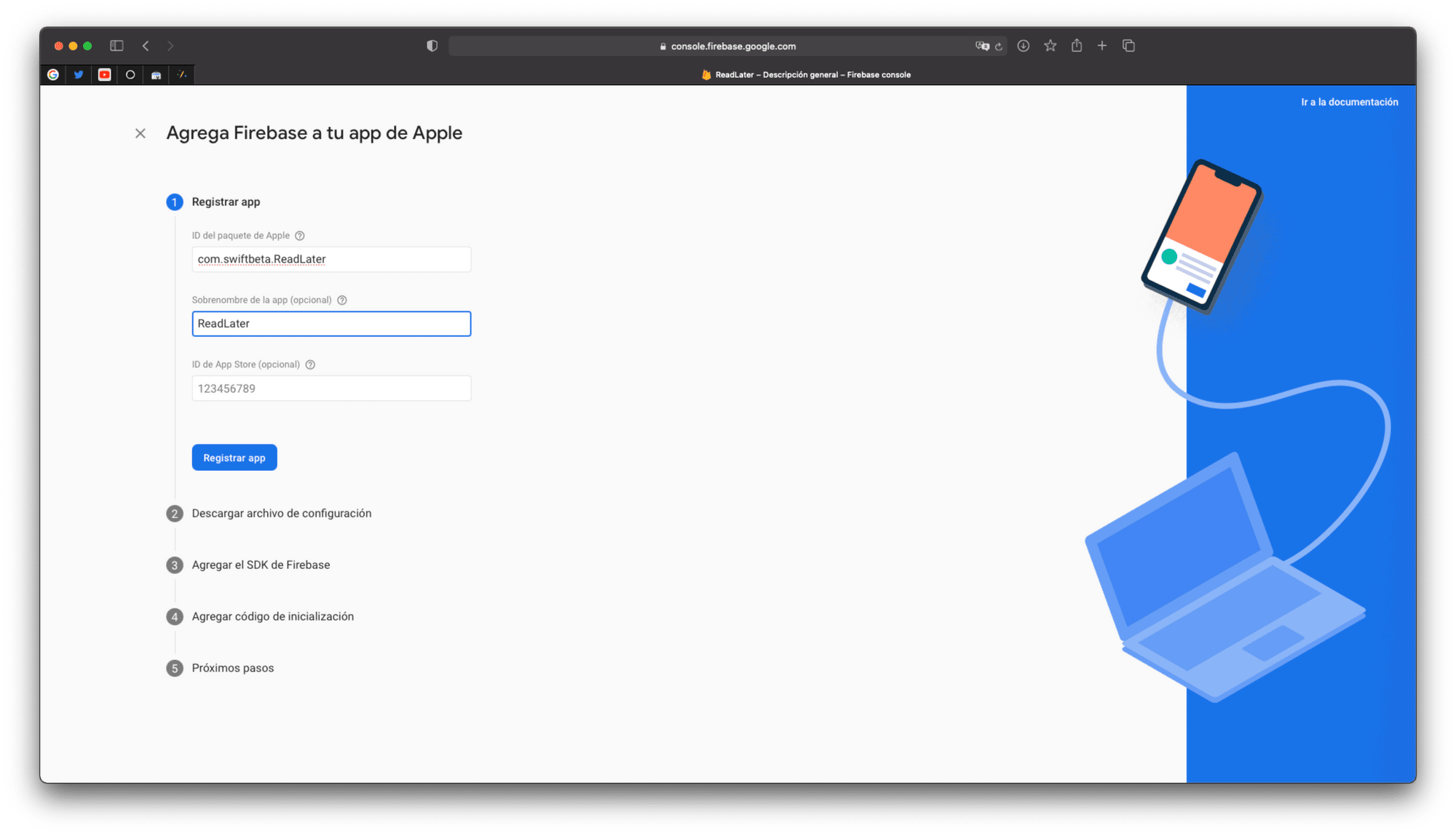Select step 2 Descargar archivo de configuración

281,514
